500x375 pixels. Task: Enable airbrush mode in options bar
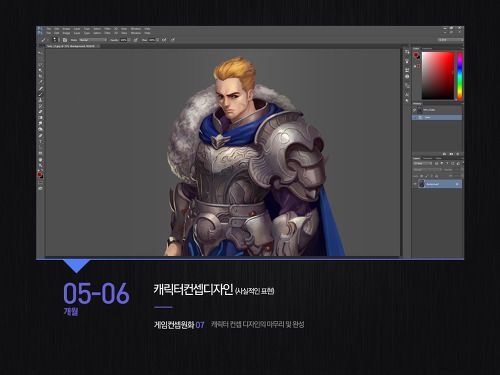[x=164, y=40]
